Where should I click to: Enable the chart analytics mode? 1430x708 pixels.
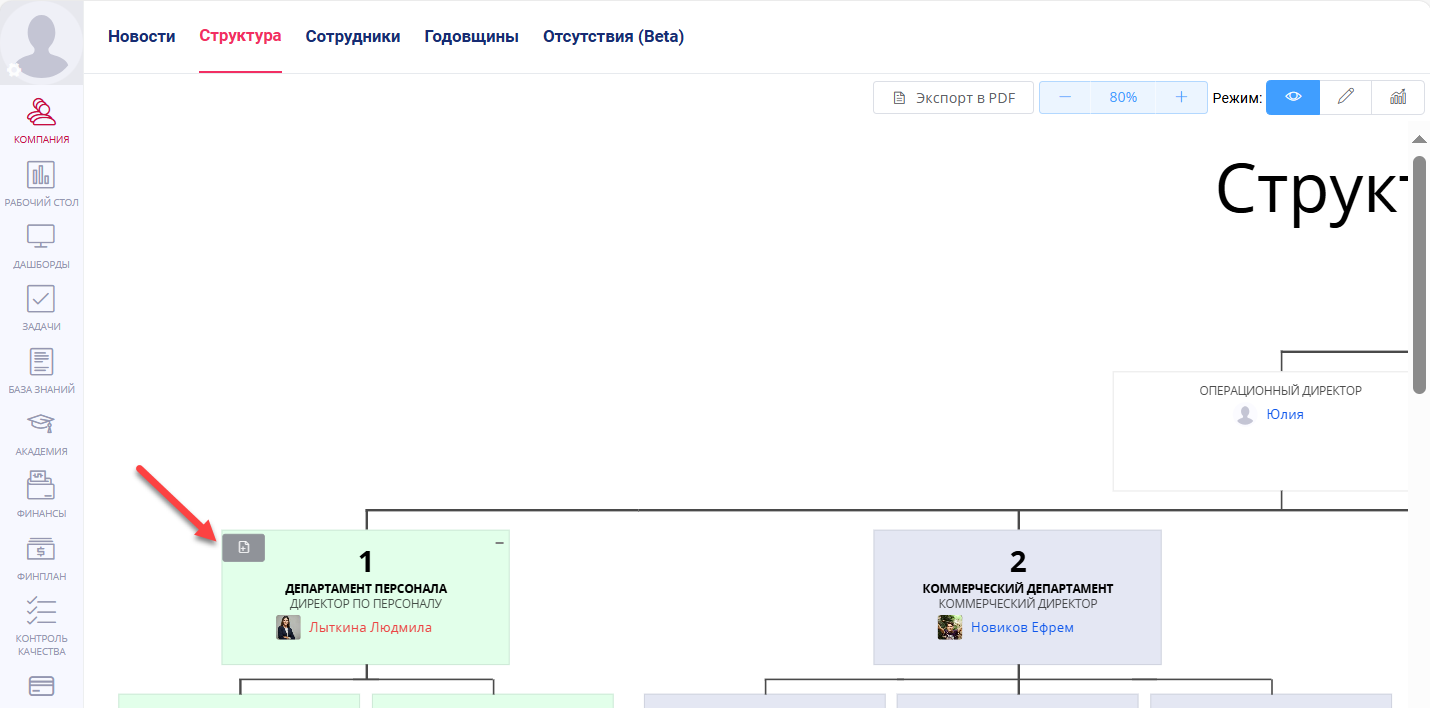[x=1397, y=97]
